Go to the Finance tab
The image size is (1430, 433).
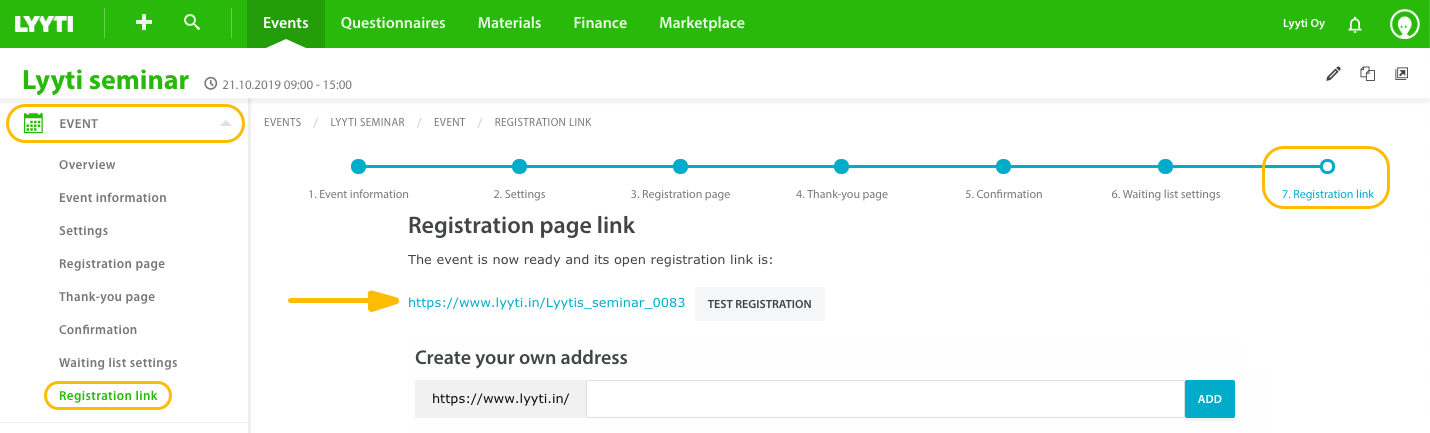[x=600, y=23]
